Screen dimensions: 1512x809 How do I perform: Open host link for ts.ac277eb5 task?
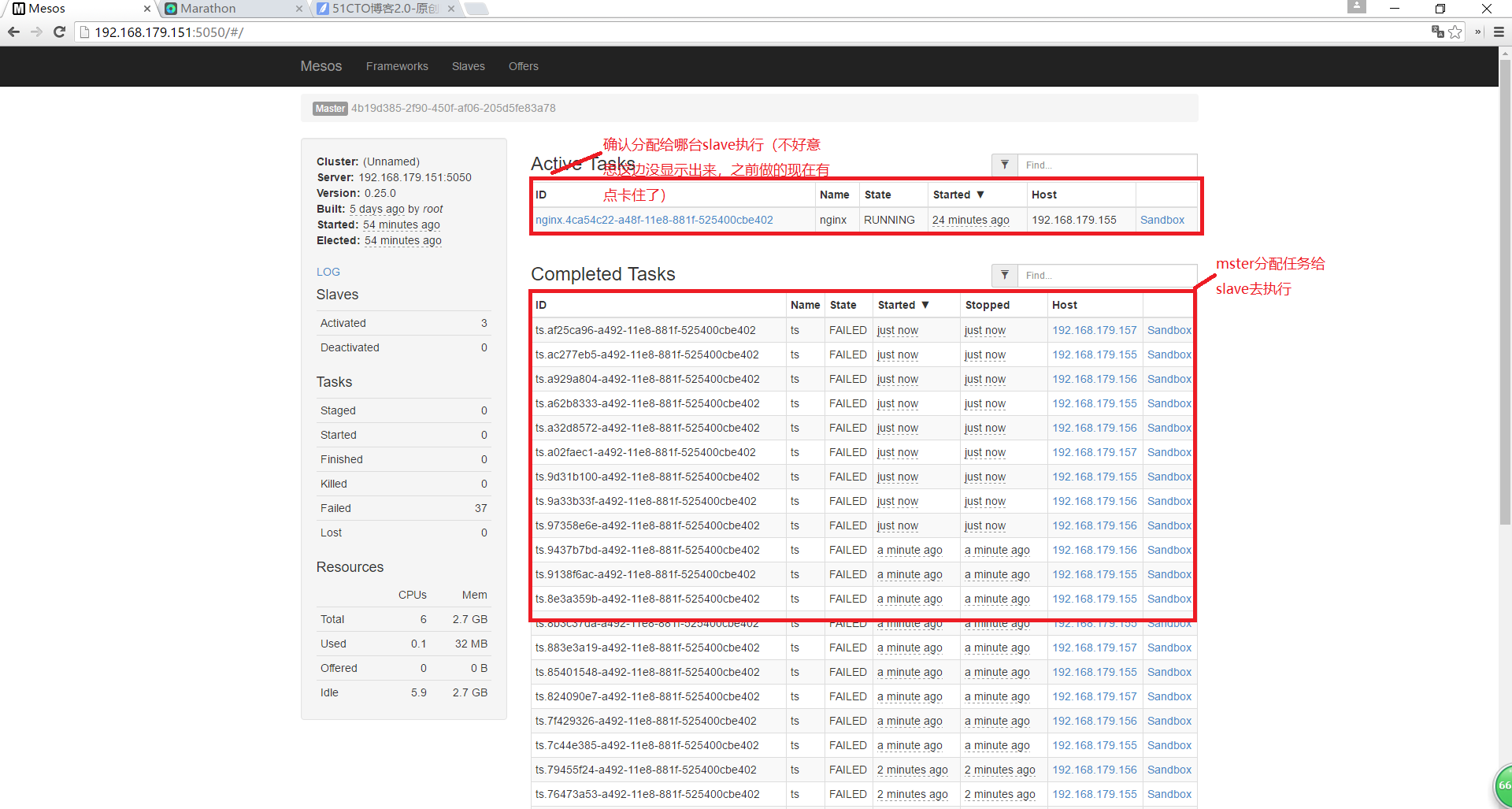pos(1095,354)
